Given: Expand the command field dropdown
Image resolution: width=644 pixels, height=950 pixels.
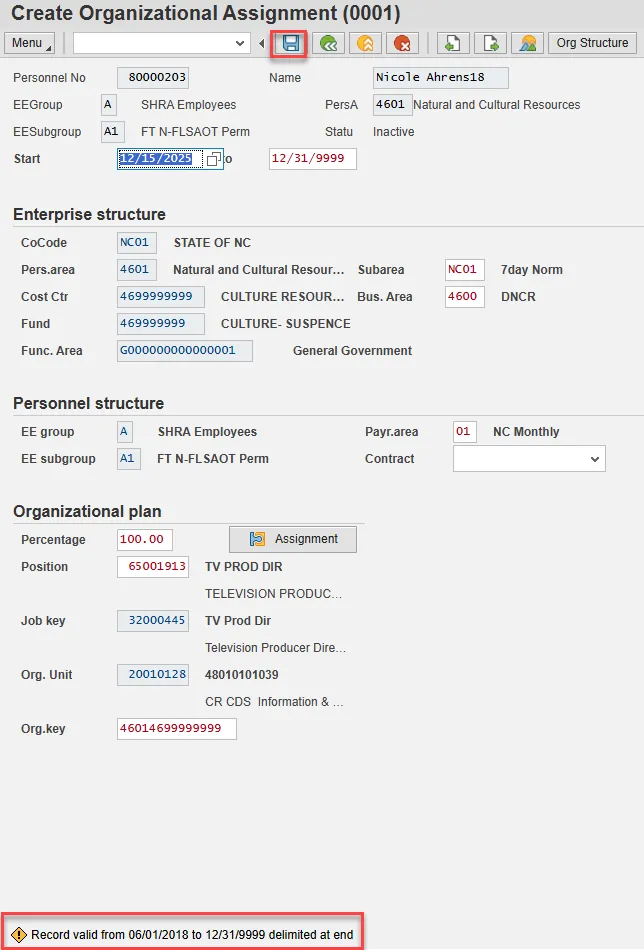Looking at the screenshot, I should pyautogui.click(x=239, y=43).
